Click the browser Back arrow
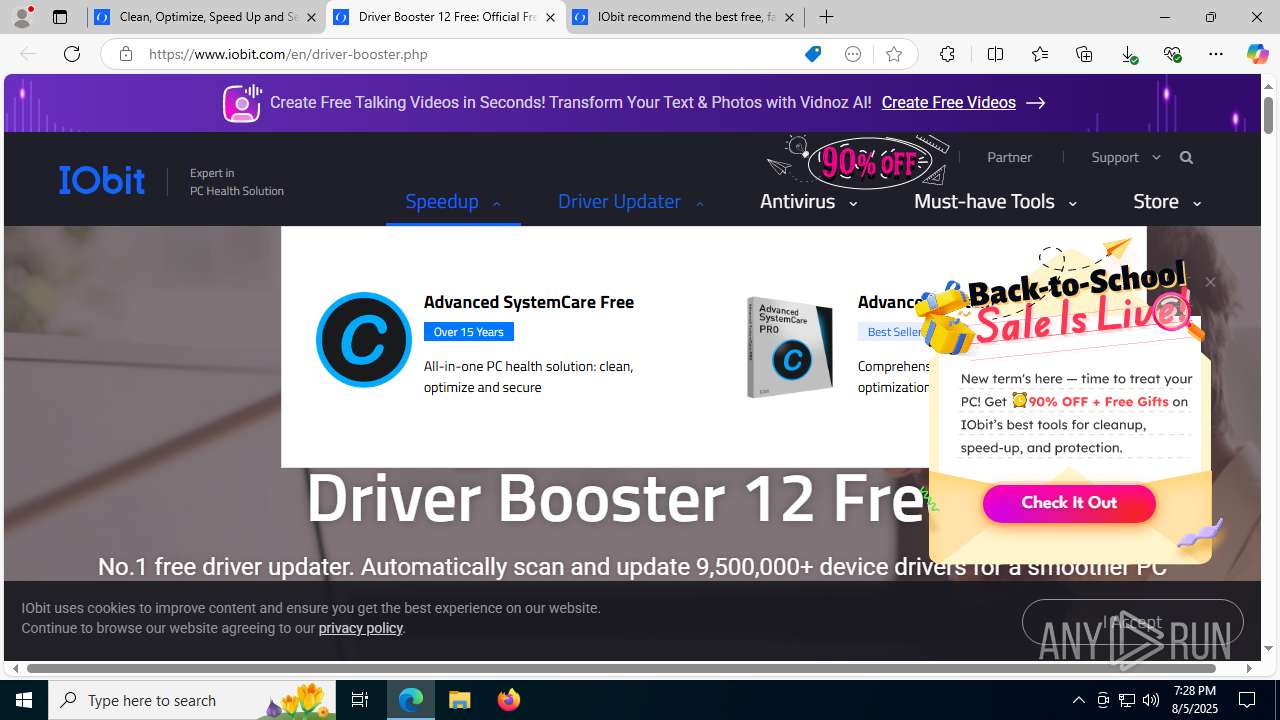This screenshot has height=720, width=1280. point(28,54)
